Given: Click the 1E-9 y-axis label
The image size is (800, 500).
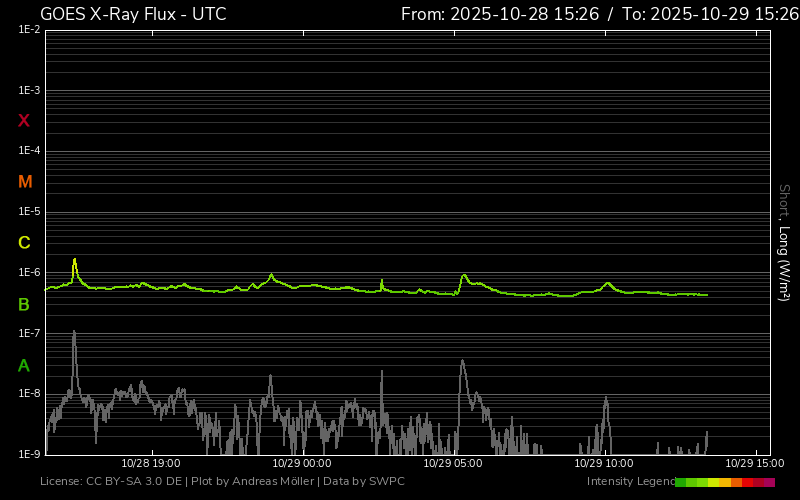Looking at the screenshot, I should [29, 454].
